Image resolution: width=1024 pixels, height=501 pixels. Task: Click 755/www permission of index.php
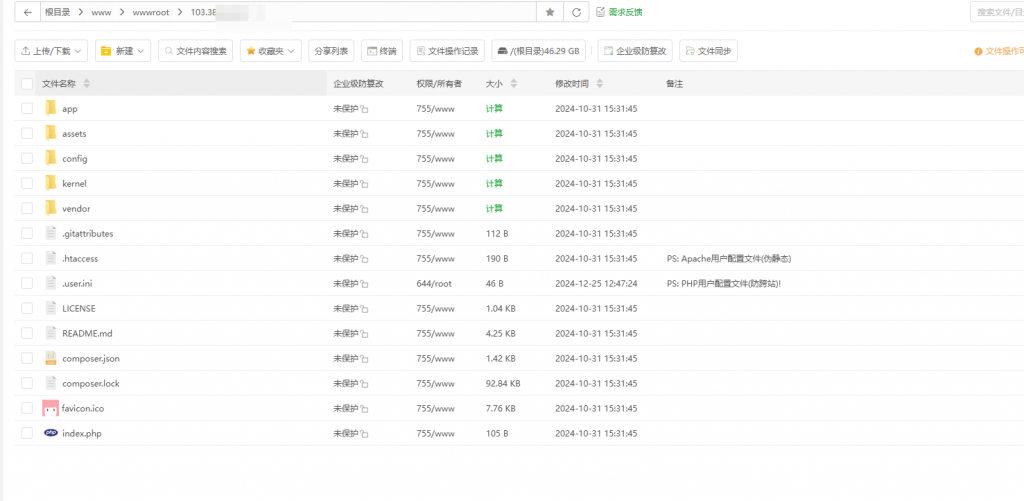click(435, 433)
